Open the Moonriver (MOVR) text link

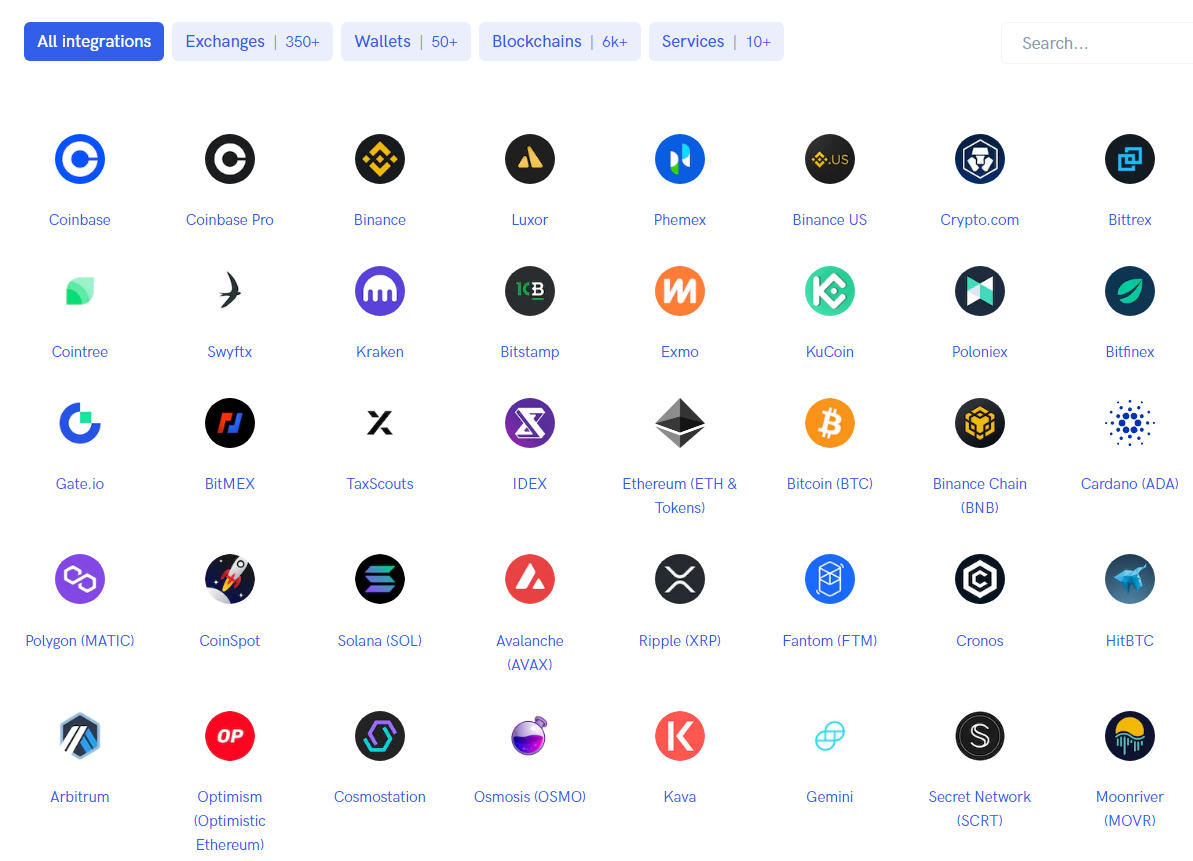point(1129,808)
